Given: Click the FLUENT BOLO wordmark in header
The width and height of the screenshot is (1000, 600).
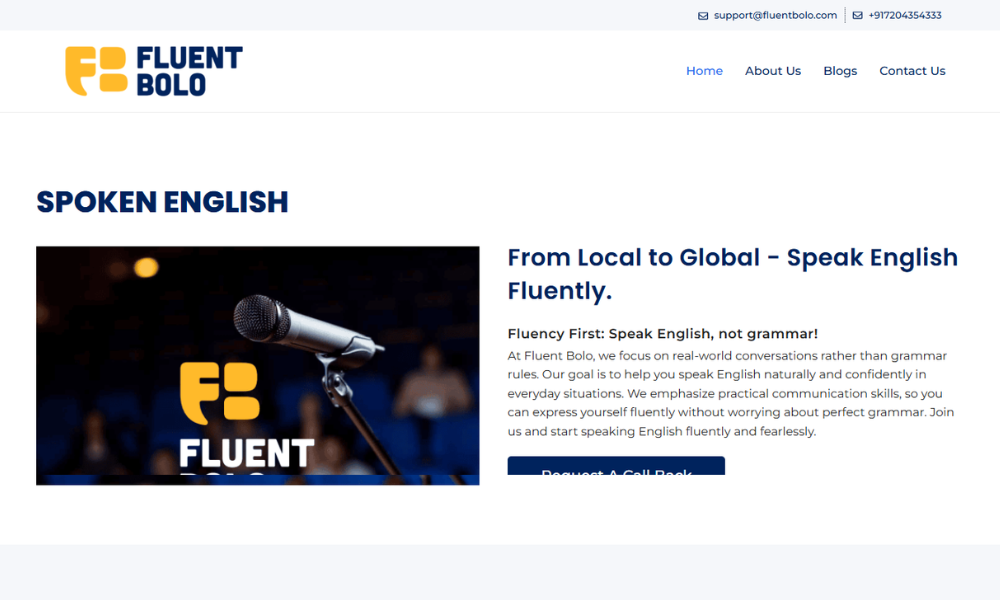Looking at the screenshot, I should pyautogui.click(x=189, y=71).
